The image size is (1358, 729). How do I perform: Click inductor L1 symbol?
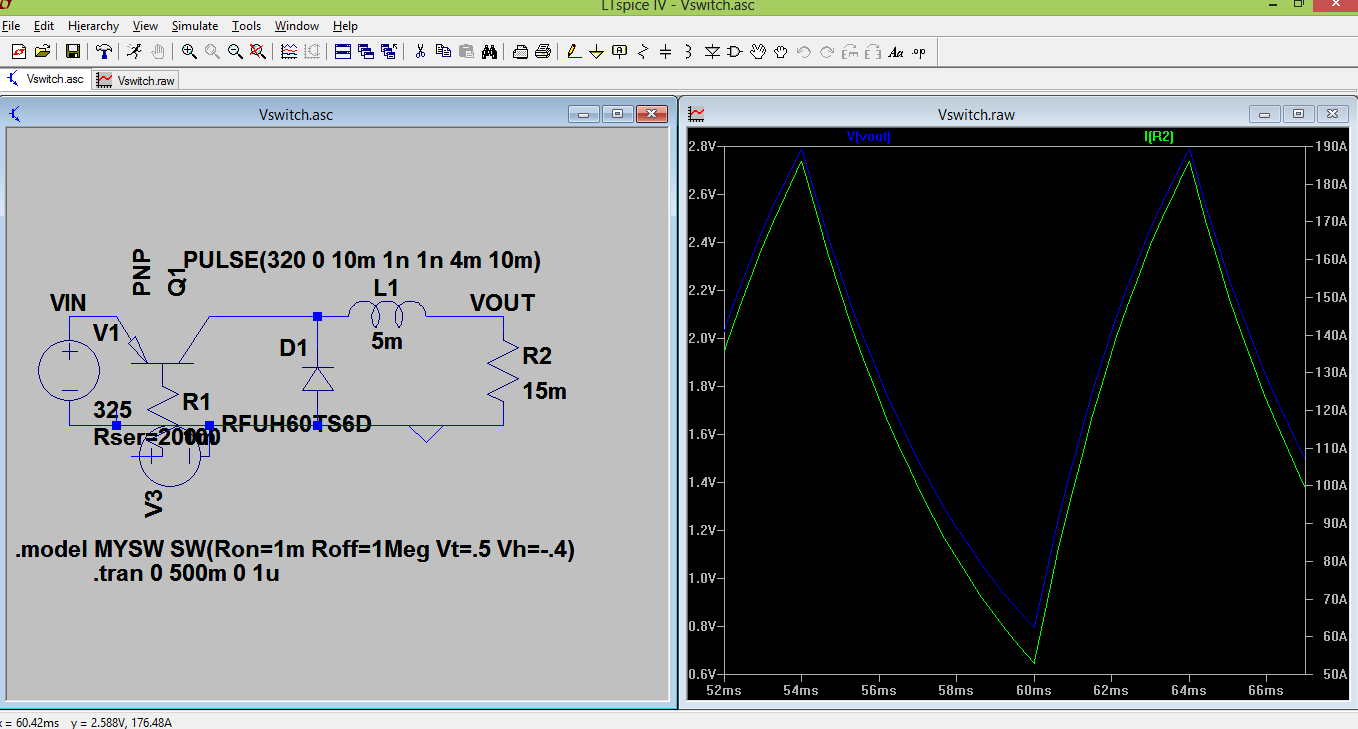[x=387, y=315]
